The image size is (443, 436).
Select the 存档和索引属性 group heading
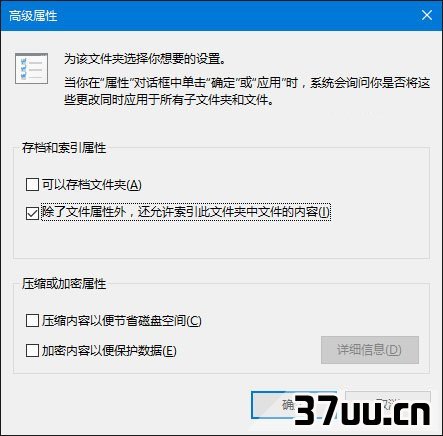[x=64, y=148]
